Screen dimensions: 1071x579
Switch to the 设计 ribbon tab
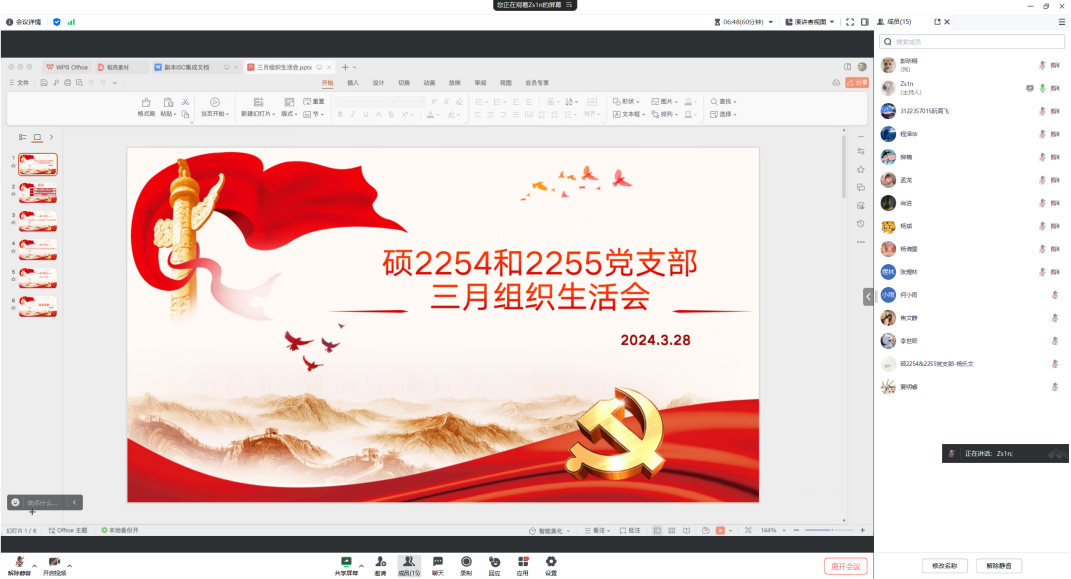[x=378, y=83]
